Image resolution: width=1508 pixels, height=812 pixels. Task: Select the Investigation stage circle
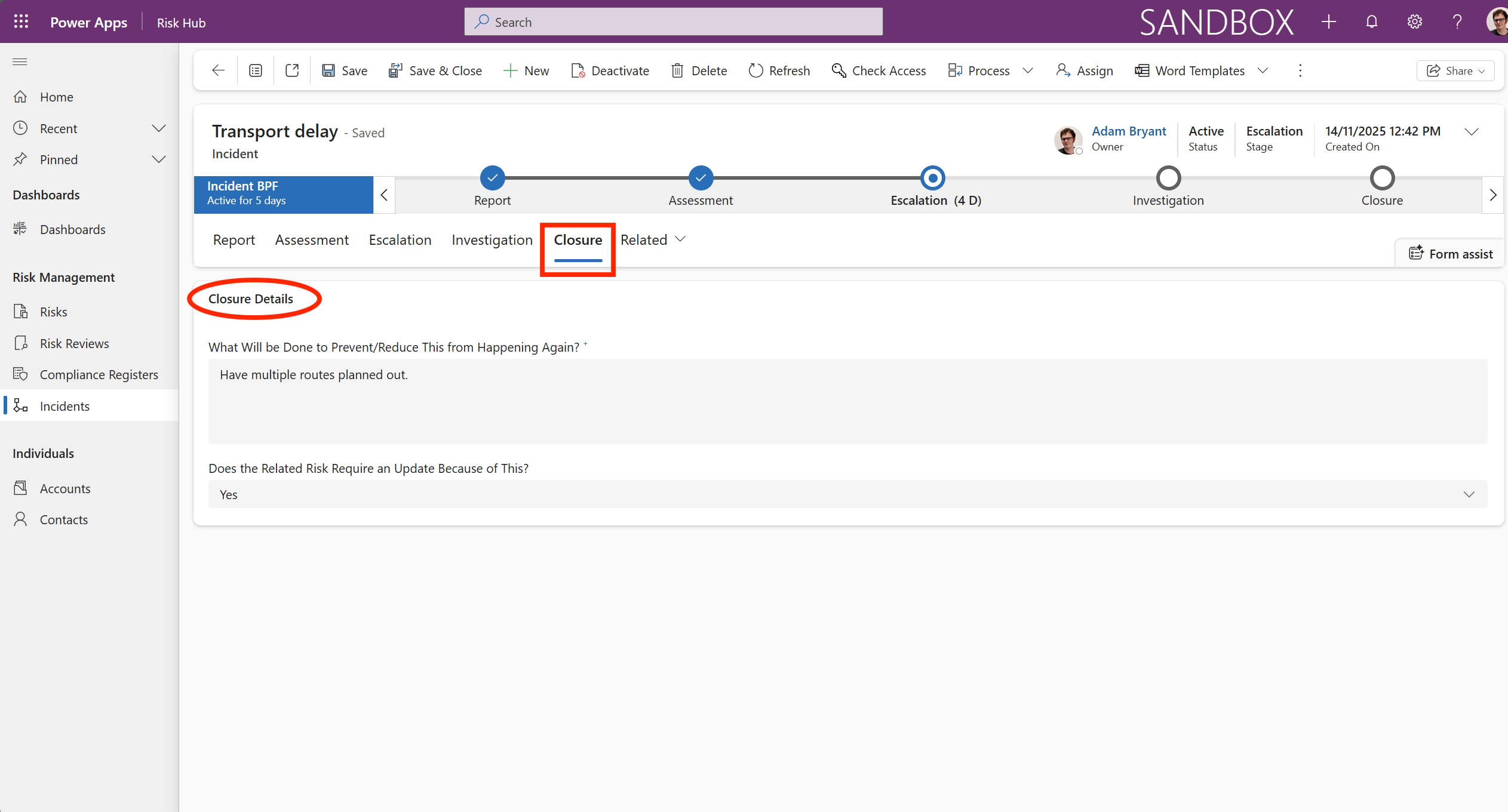1168,178
